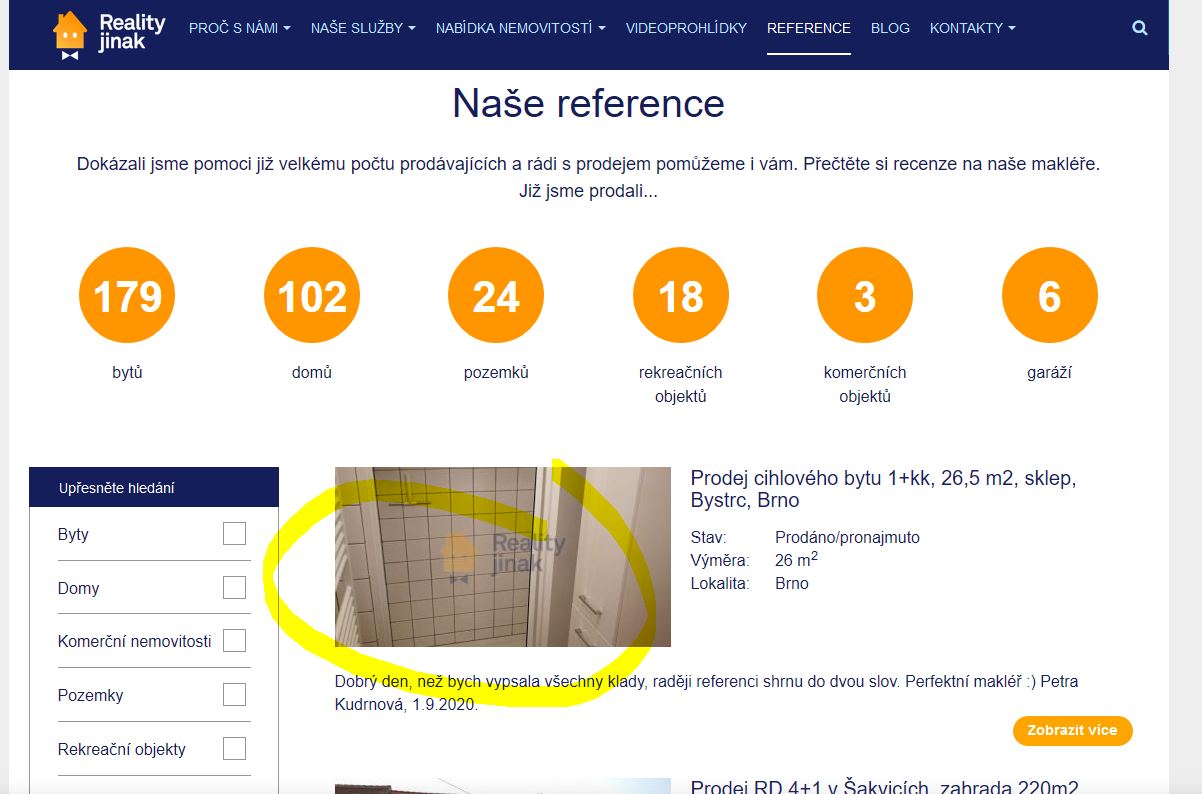Click the orange 6 garáží circle
Viewport: 1202px width, 794px height.
coord(1049,296)
